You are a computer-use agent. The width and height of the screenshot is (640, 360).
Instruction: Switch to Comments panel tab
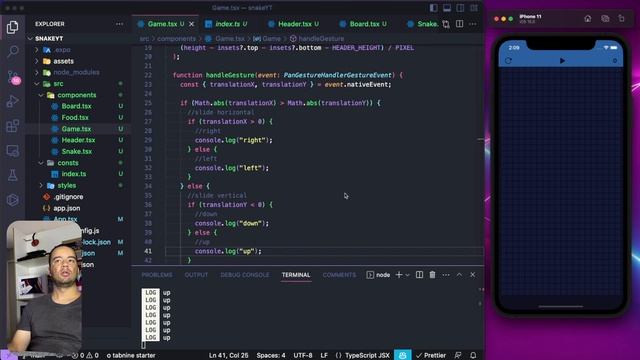tap(339, 275)
